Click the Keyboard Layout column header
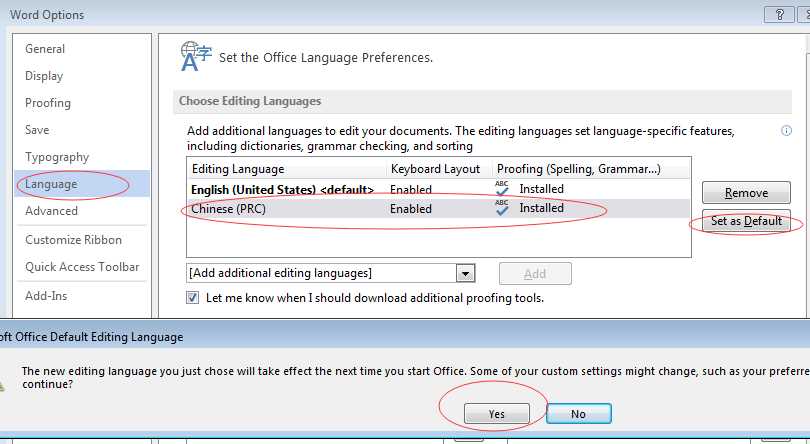The image size is (810, 444). [x=435, y=169]
